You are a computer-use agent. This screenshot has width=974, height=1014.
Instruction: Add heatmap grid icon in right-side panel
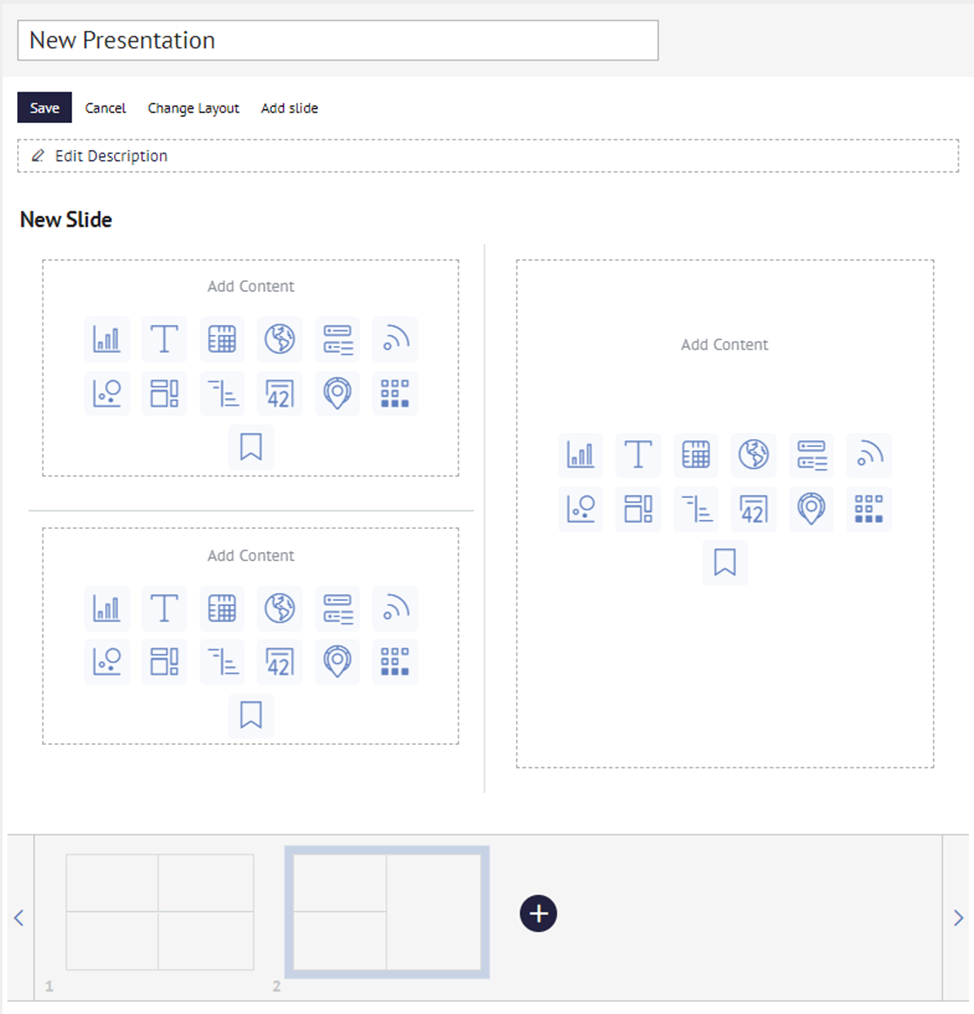coord(869,509)
